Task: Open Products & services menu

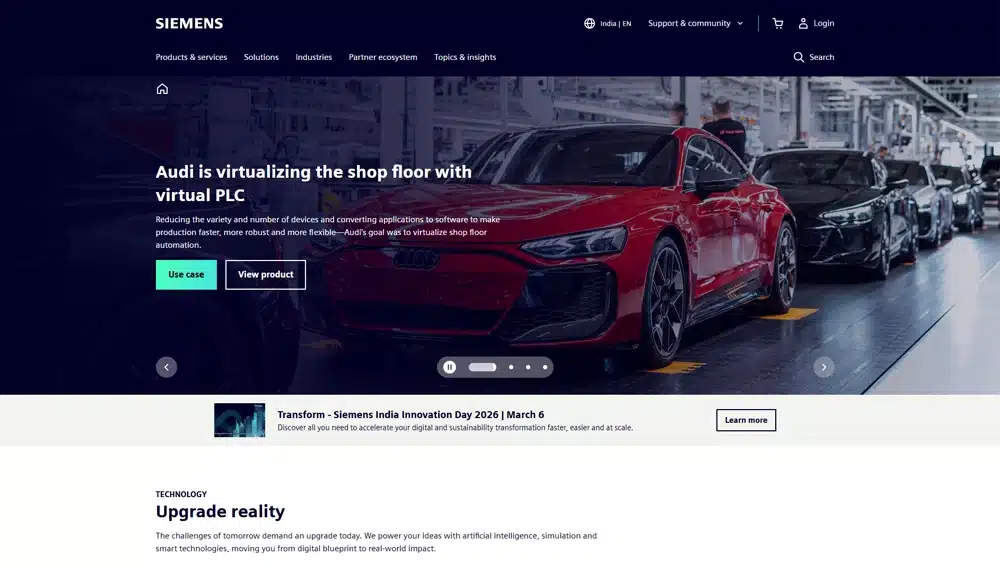Action: coord(191,57)
